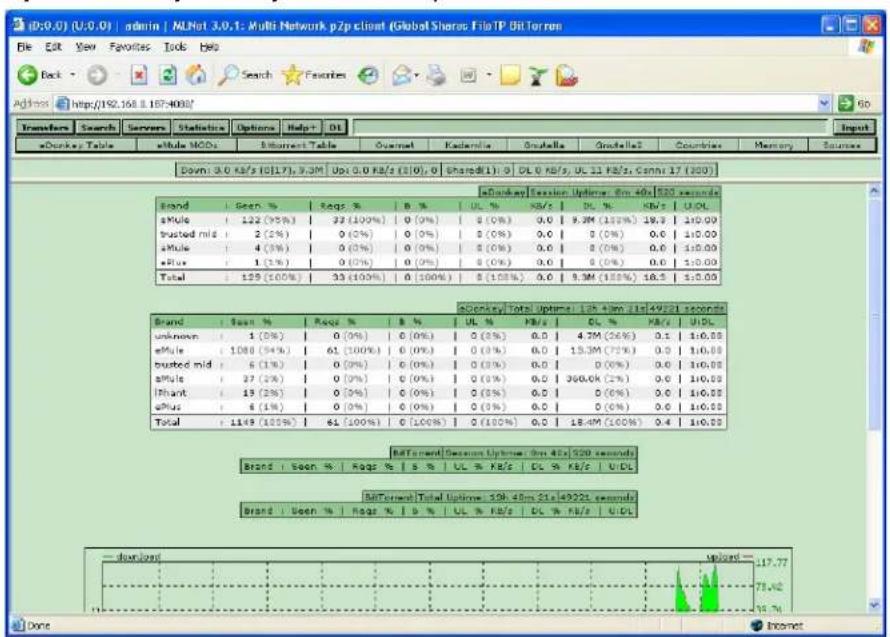Click the Down speed status cell

pyautogui.click(x=251, y=170)
